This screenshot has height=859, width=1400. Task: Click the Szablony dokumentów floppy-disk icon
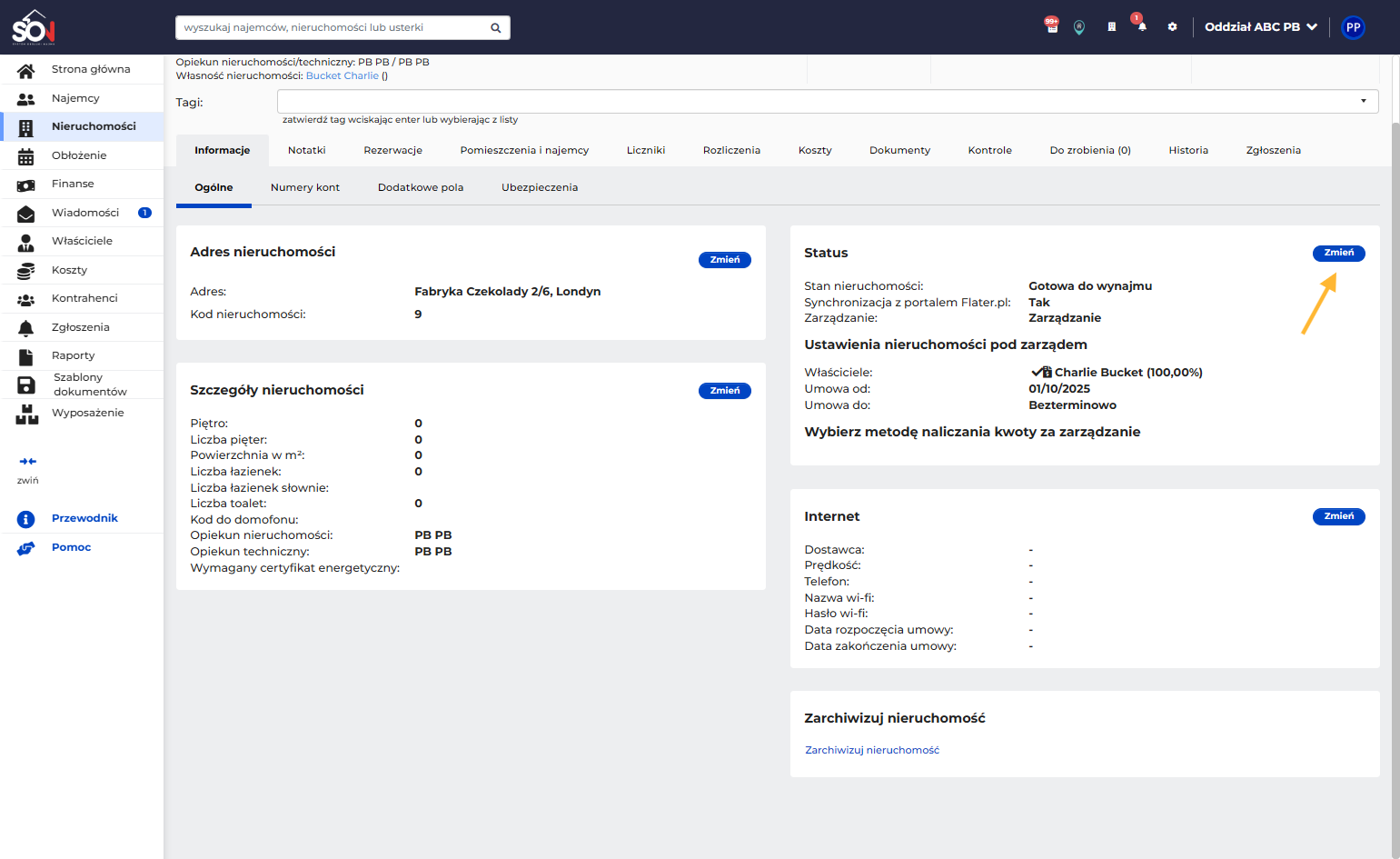26,385
